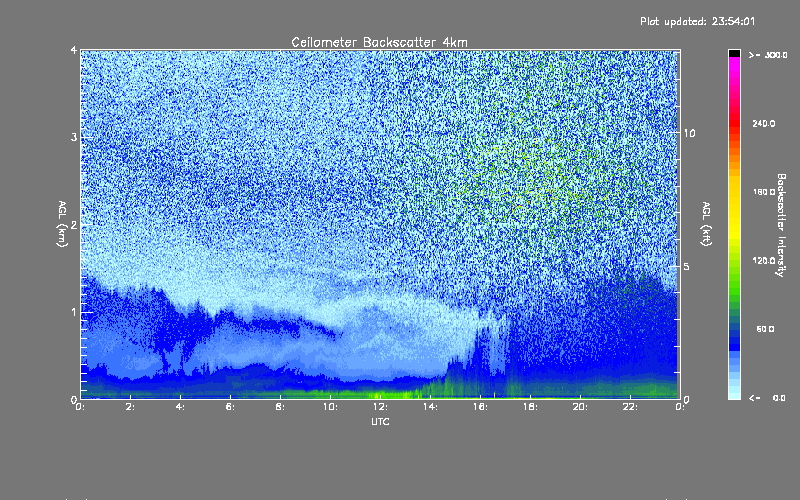Click the 'Plot updated: 23:54:01' timestamp
The image size is (800, 500).
(697, 21)
